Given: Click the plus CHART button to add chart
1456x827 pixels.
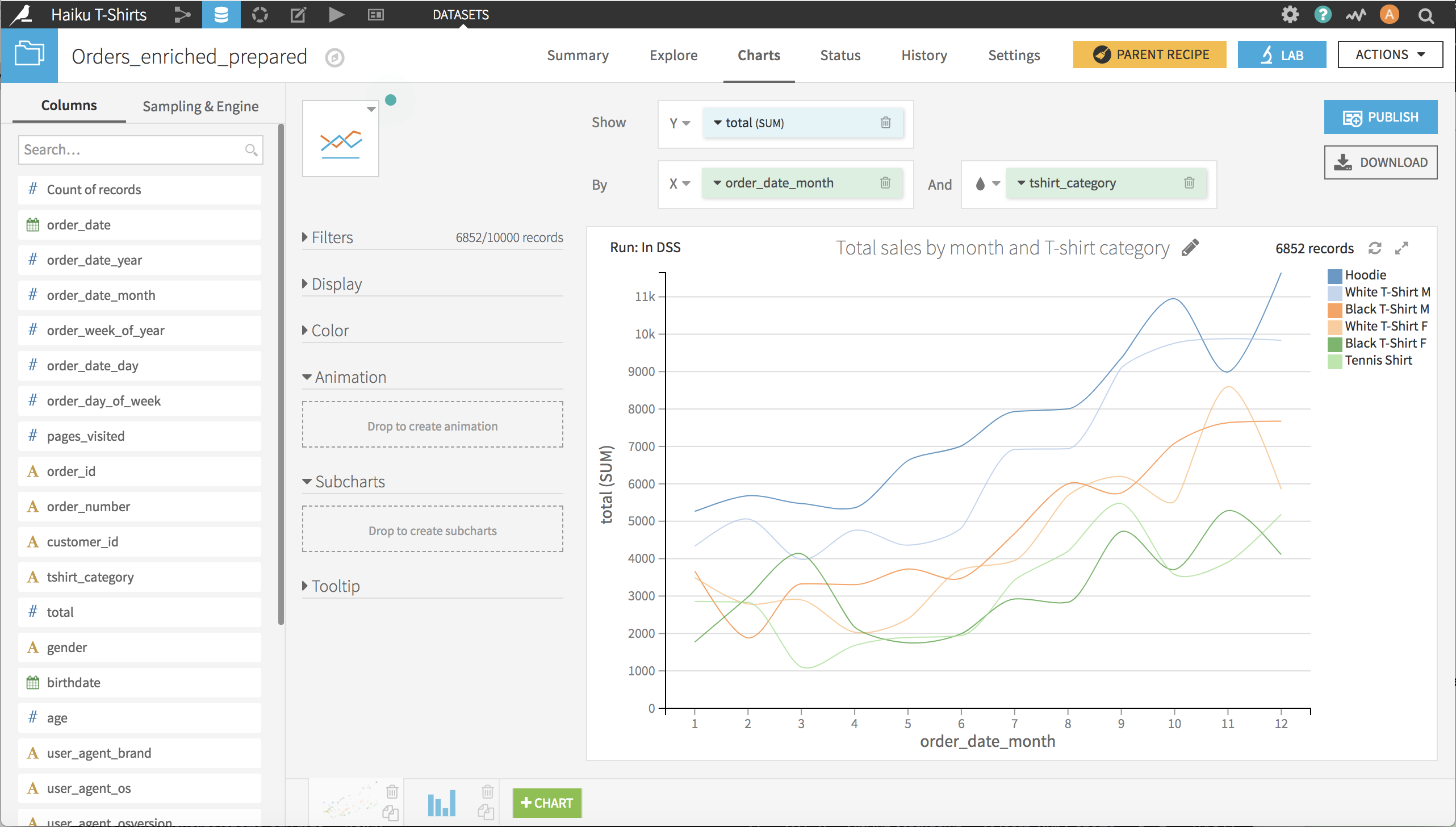Looking at the screenshot, I should (x=547, y=803).
